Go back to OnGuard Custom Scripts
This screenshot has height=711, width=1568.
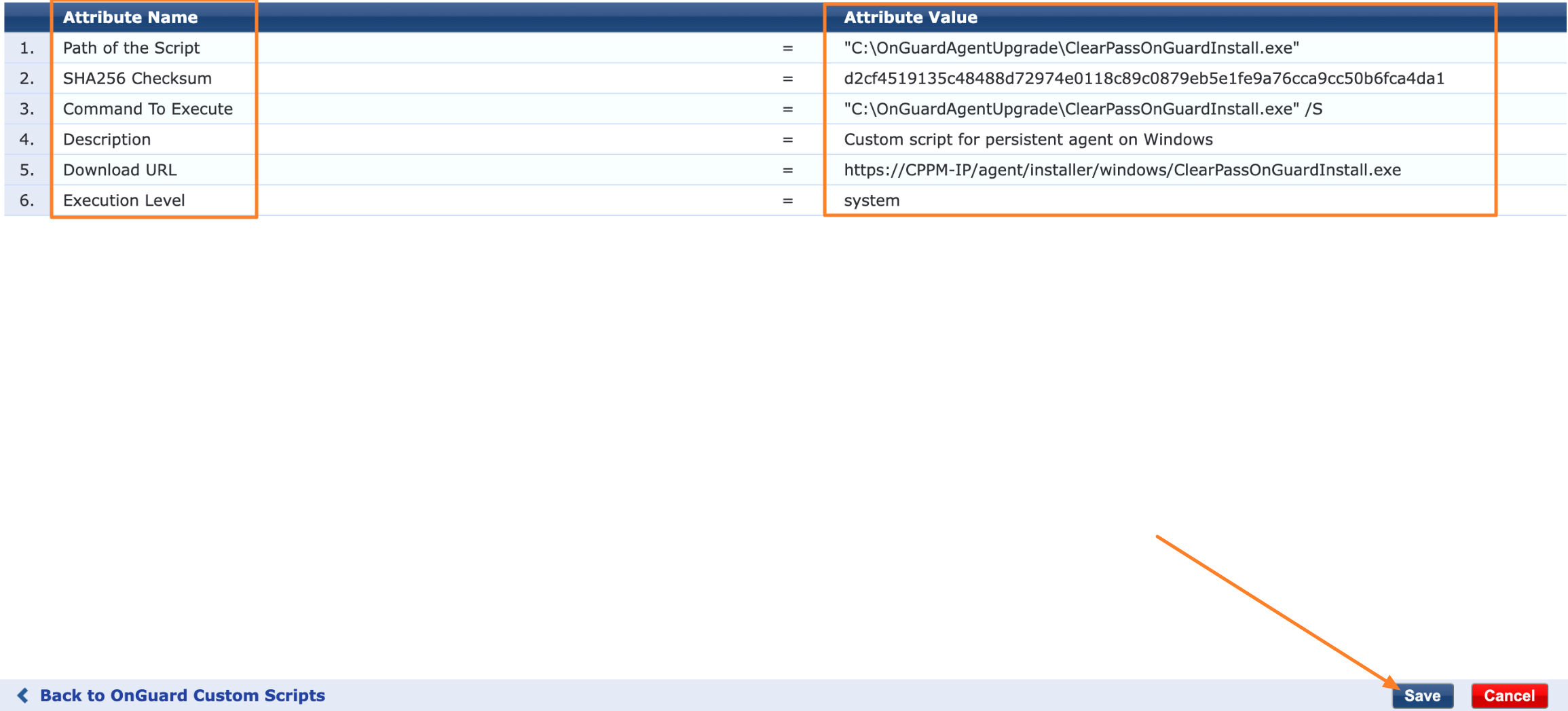(182, 695)
